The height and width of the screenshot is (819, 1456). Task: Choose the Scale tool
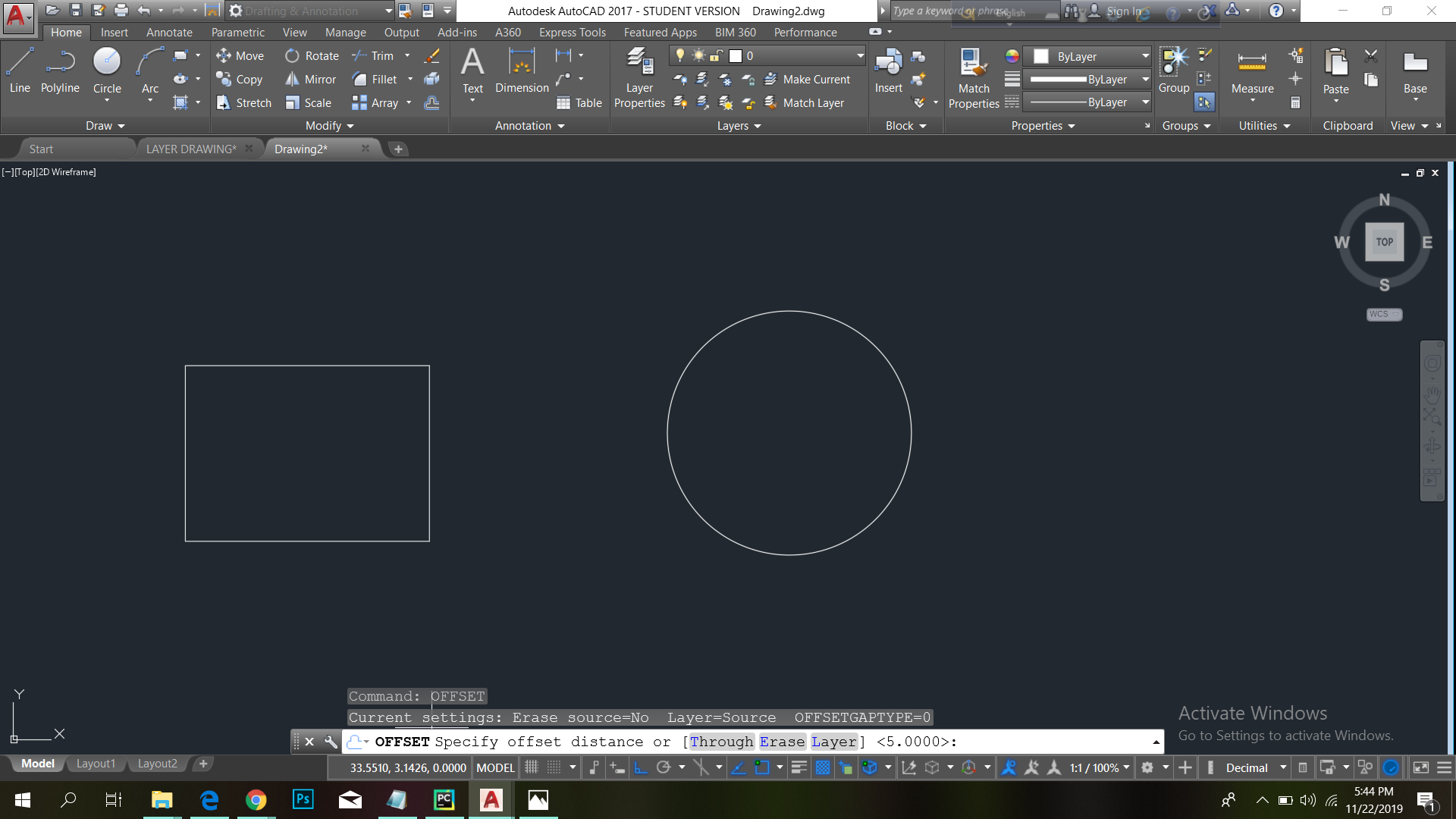coord(309,102)
